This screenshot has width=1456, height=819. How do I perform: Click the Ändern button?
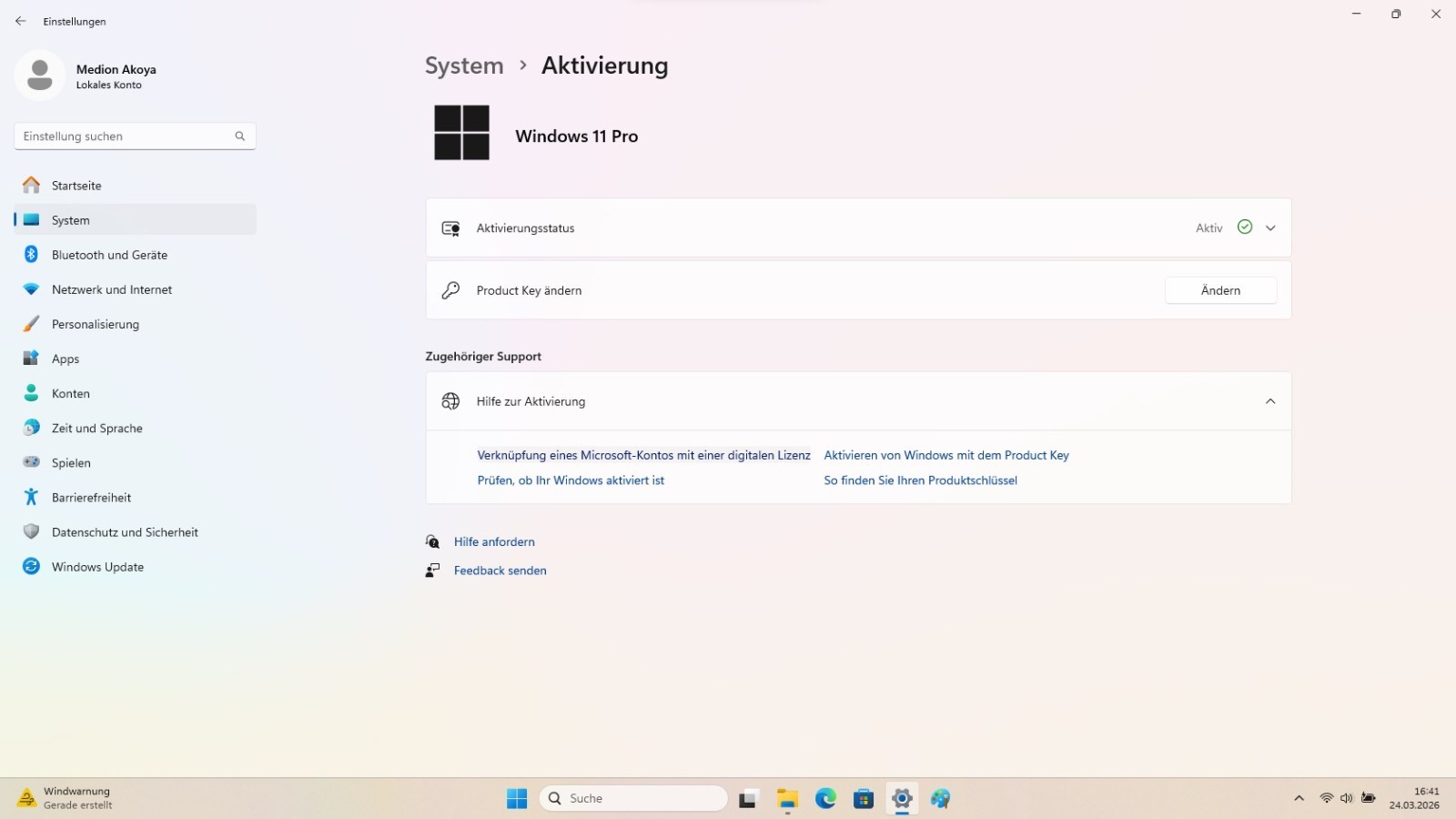(1220, 290)
